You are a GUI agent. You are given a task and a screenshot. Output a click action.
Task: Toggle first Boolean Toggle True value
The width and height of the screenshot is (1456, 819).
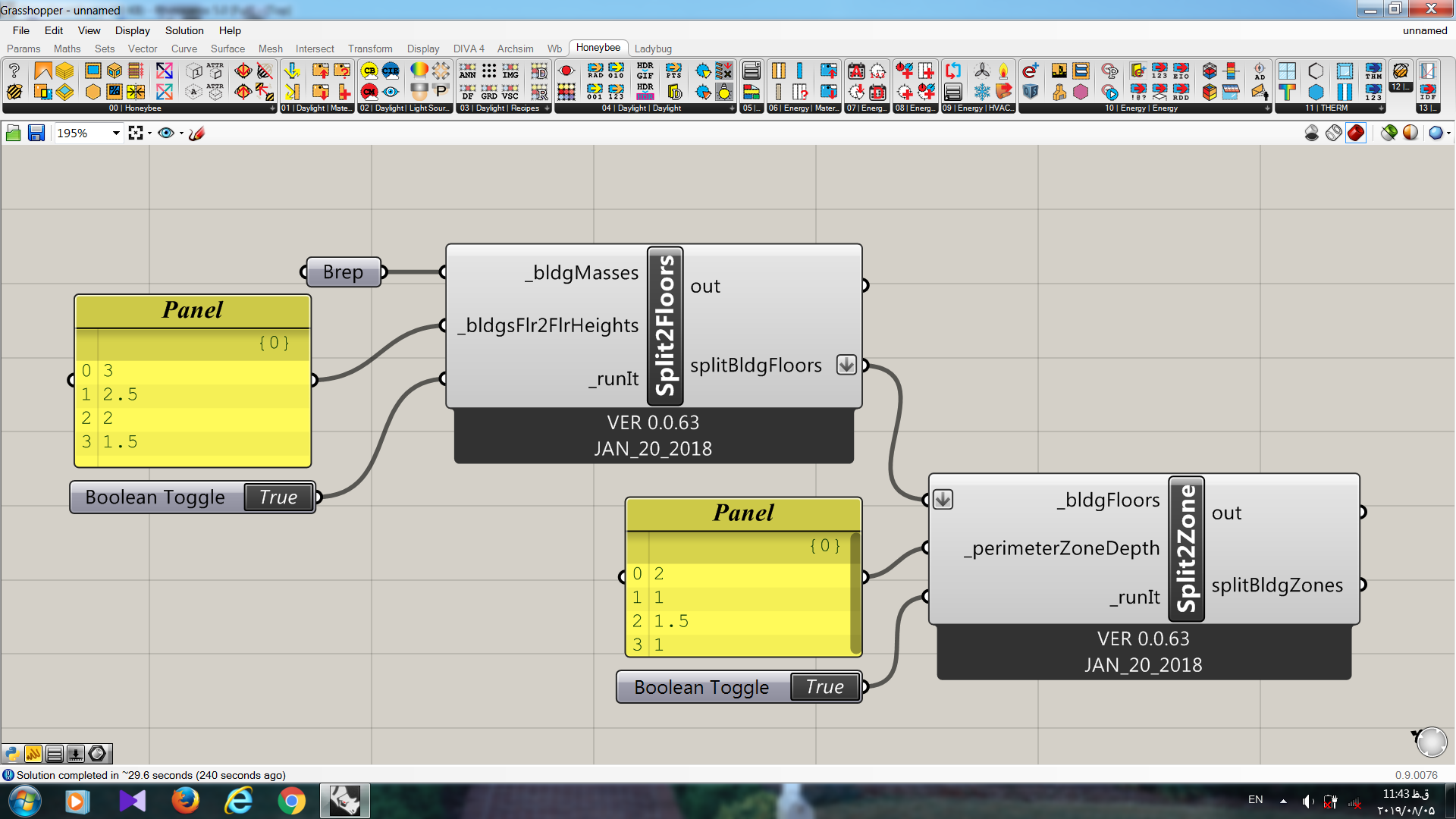click(x=278, y=497)
